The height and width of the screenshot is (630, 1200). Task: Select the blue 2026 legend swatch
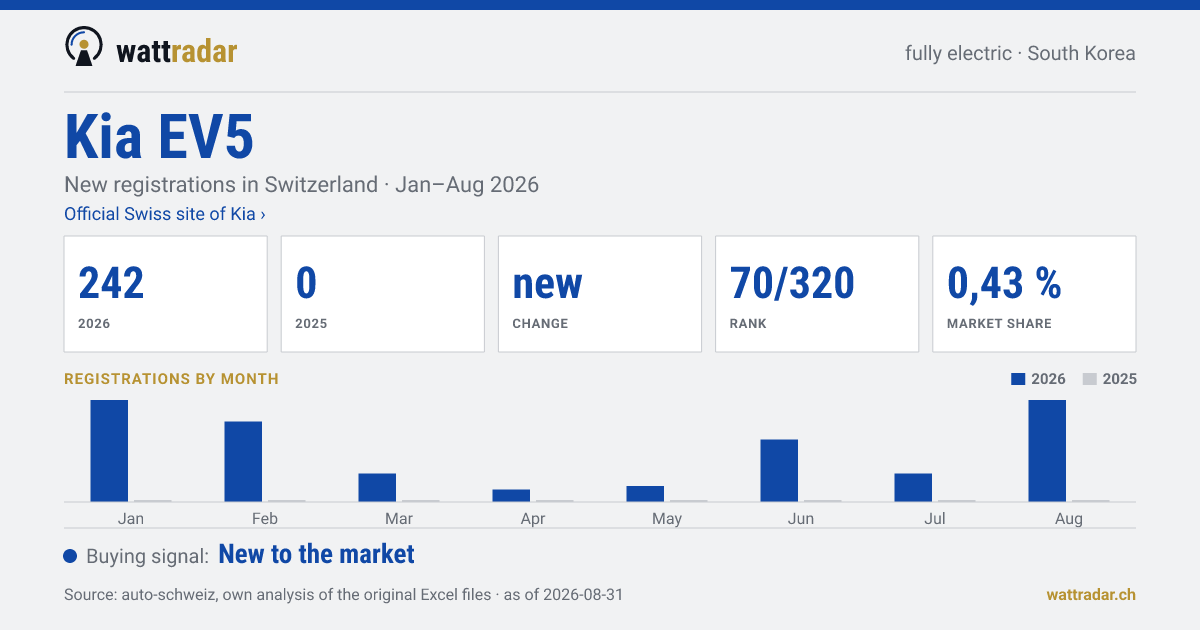coord(1019,379)
